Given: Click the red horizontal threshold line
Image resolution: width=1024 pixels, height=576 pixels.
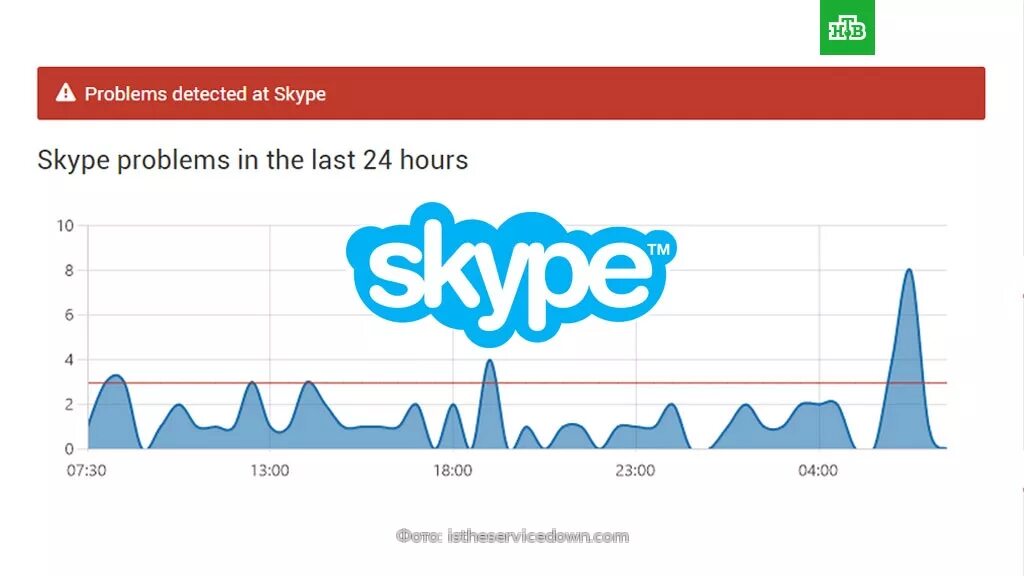Looking at the screenshot, I should point(517,383).
